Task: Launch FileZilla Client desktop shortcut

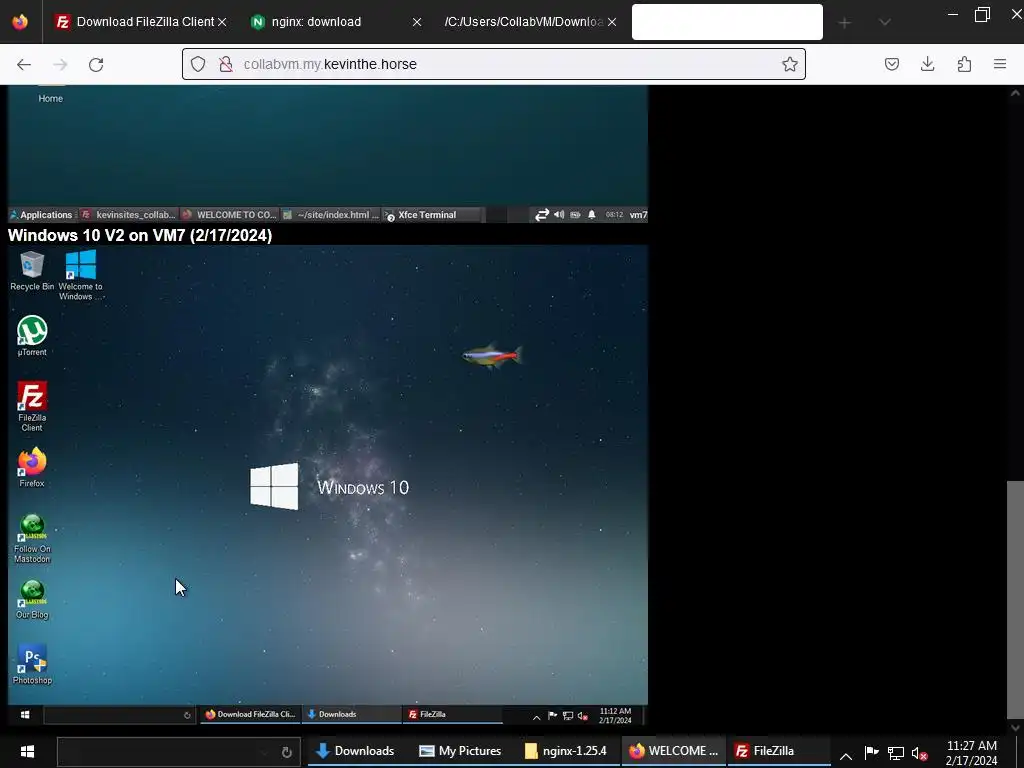Action: [32, 406]
